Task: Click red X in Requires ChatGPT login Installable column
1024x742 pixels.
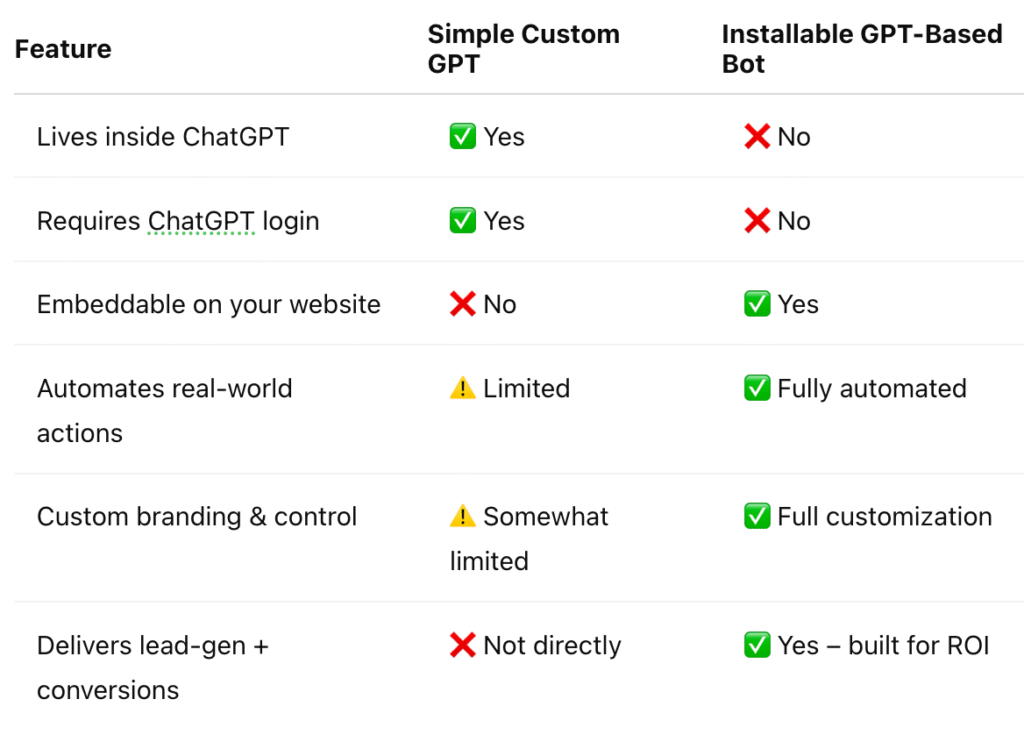Action: pos(757,221)
